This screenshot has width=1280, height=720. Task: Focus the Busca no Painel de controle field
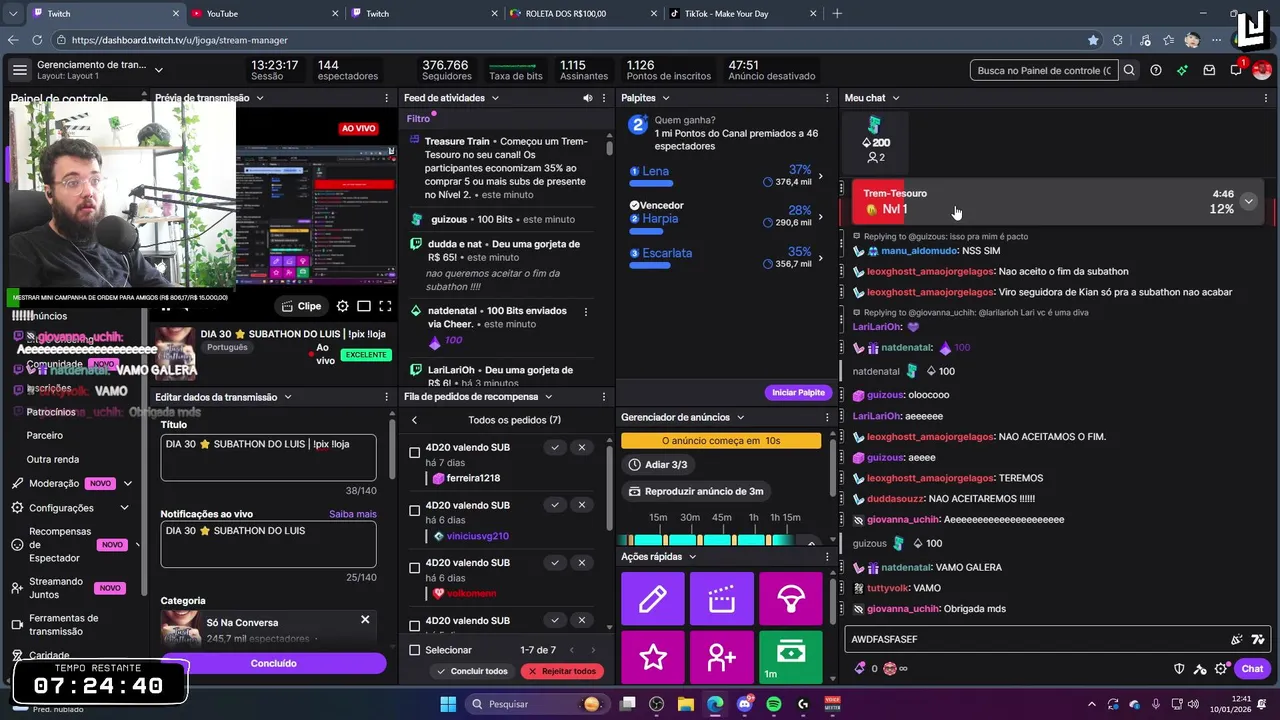(1044, 70)
